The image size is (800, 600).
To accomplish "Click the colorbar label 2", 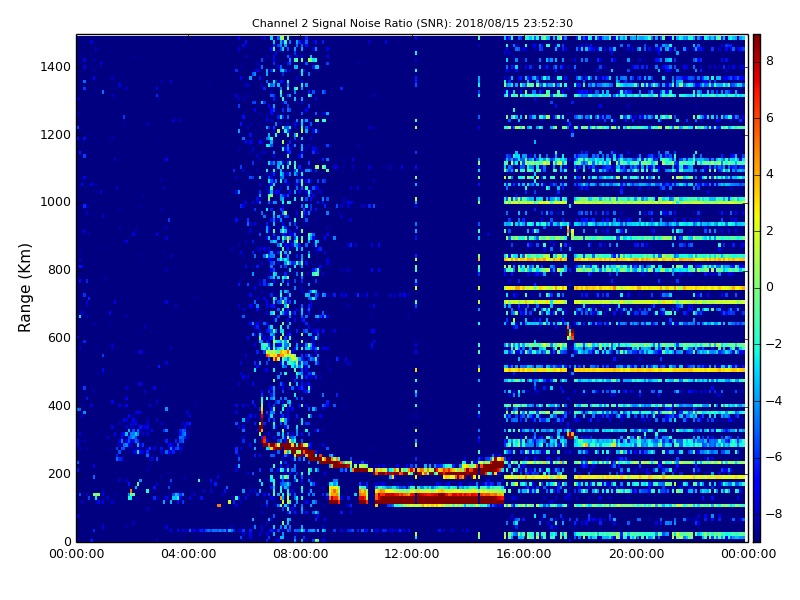I will (x=770, y=231).
